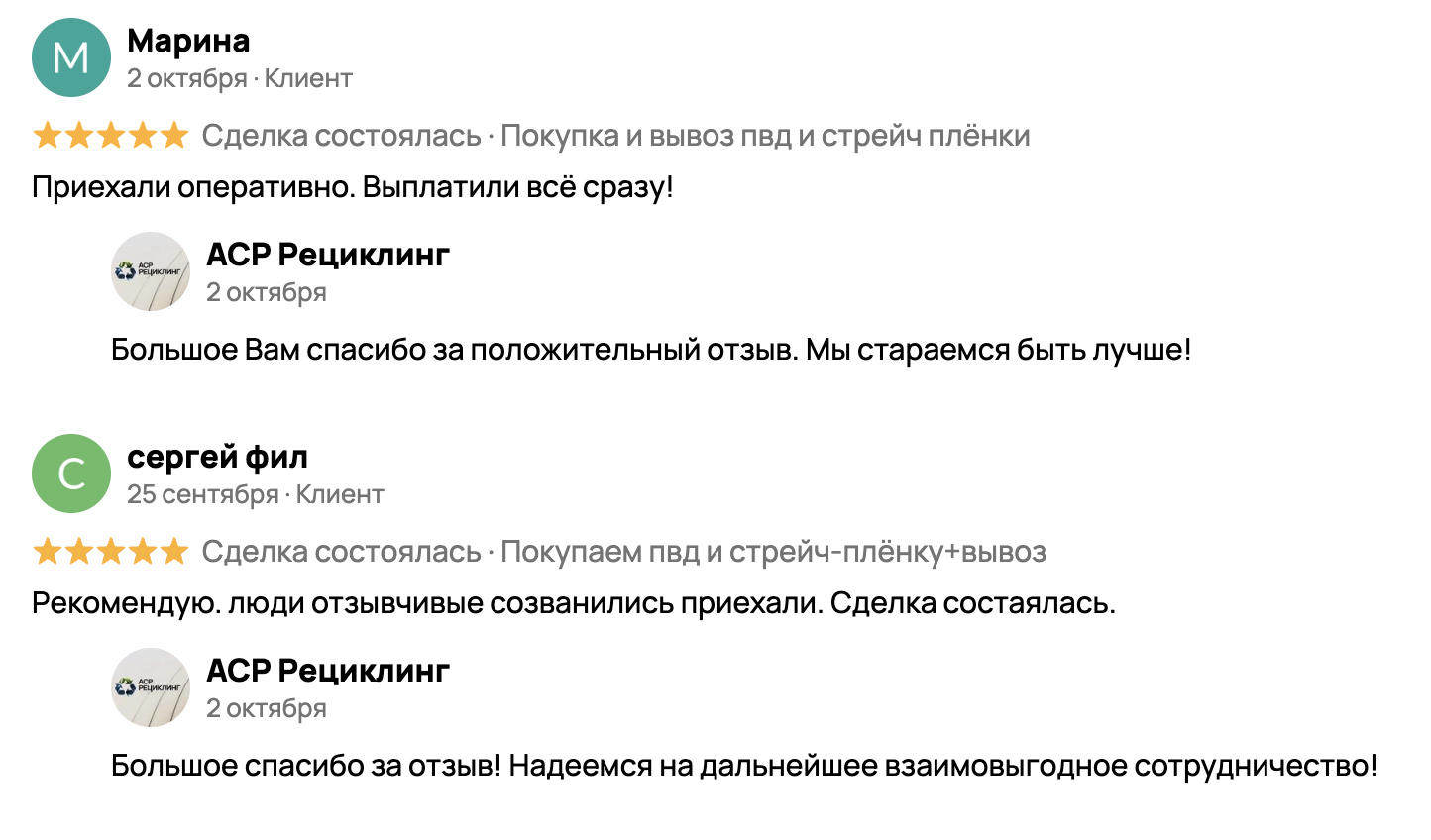Click review text Приехали оперативно
This screenshot has width=1431, height=840.
[x=352, y=187]
